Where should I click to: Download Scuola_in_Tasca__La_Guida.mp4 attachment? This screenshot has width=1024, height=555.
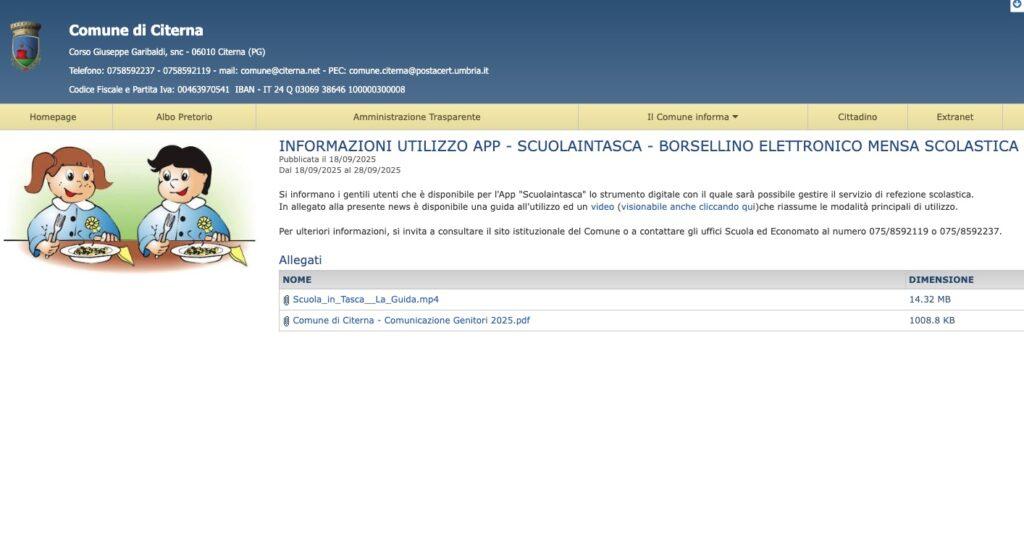[x=366, y=300]
